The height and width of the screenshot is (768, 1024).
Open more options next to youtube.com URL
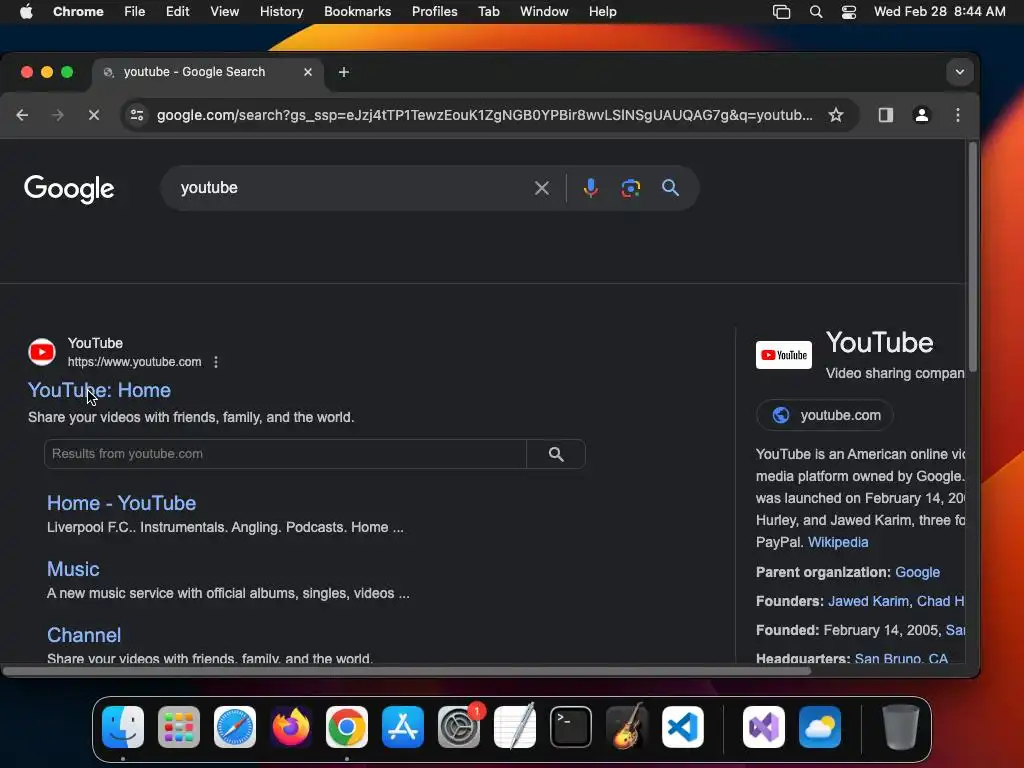point(216,362)
